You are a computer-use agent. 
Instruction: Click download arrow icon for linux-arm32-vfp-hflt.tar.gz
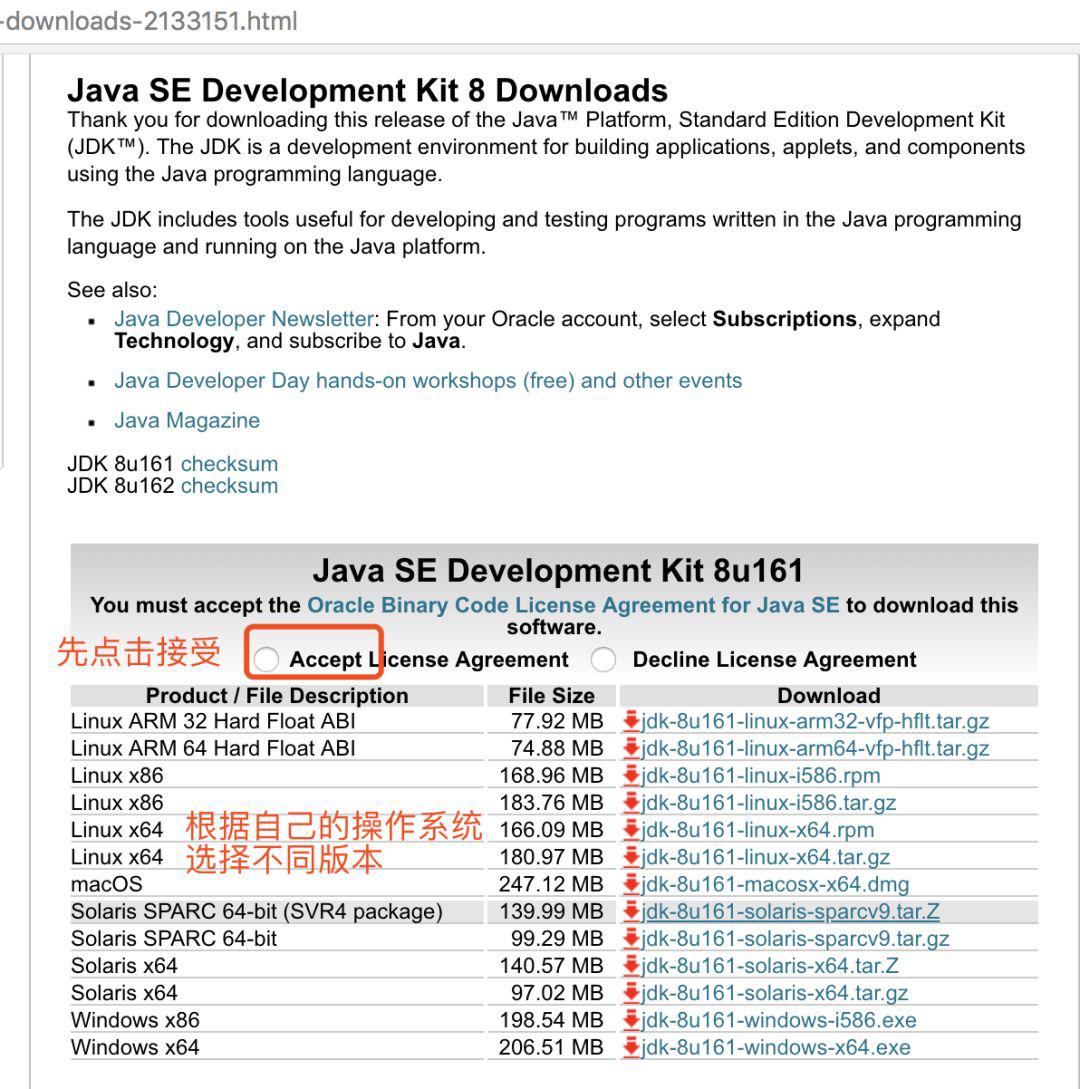(631, 721)
